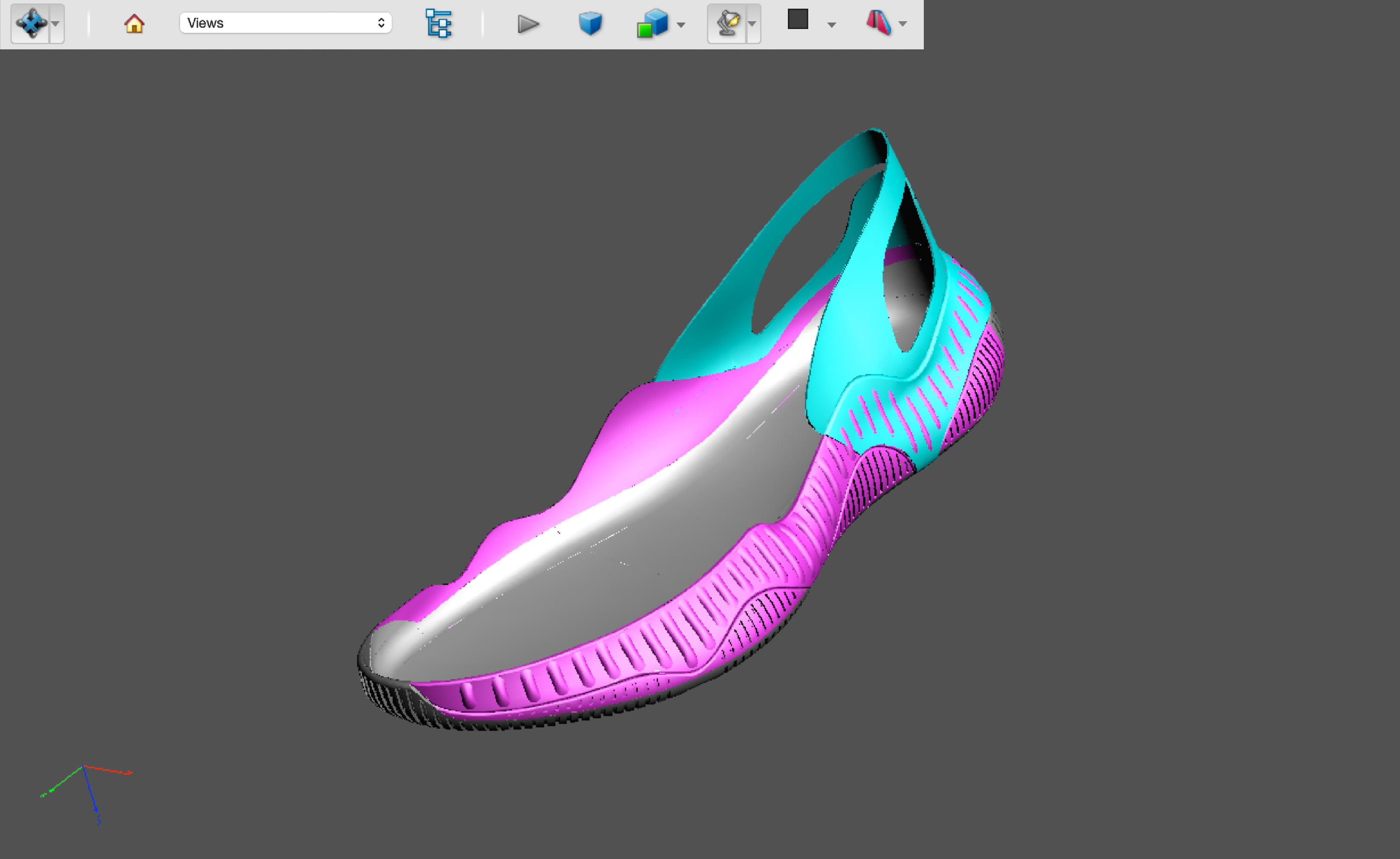
Task: Open the lighting options dropdown arrow
Action: (x=752, y=24)
